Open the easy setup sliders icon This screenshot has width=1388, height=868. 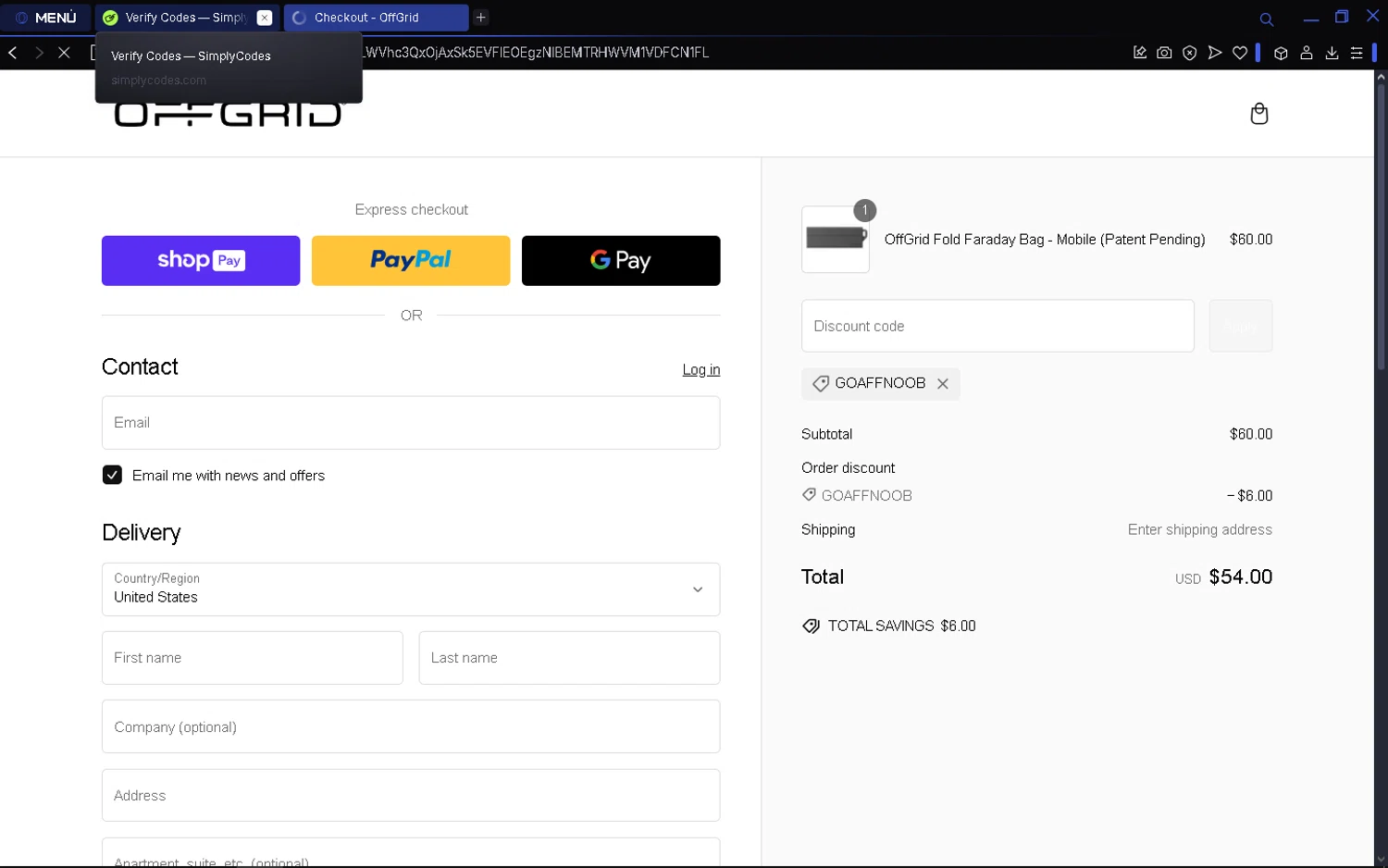[x=1357, y=53]
